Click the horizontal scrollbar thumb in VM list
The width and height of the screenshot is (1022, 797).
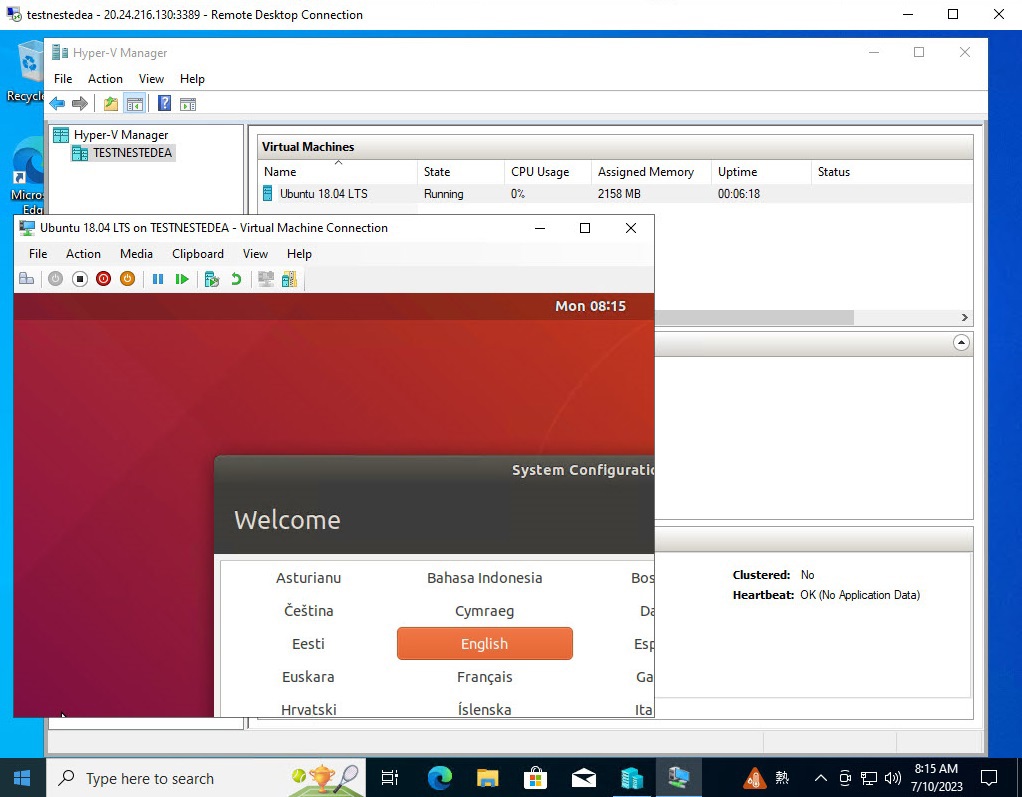754,317
